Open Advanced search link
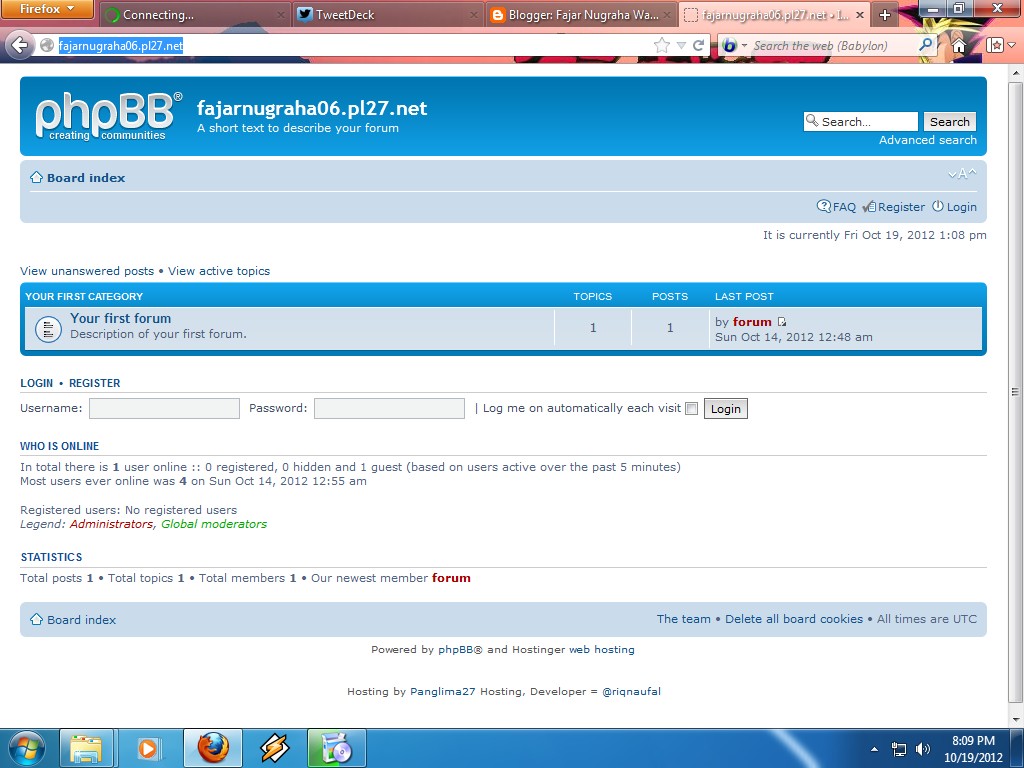Image resolution: width=1024 pixels, height=768 pixels. click(x=927, y=140)
